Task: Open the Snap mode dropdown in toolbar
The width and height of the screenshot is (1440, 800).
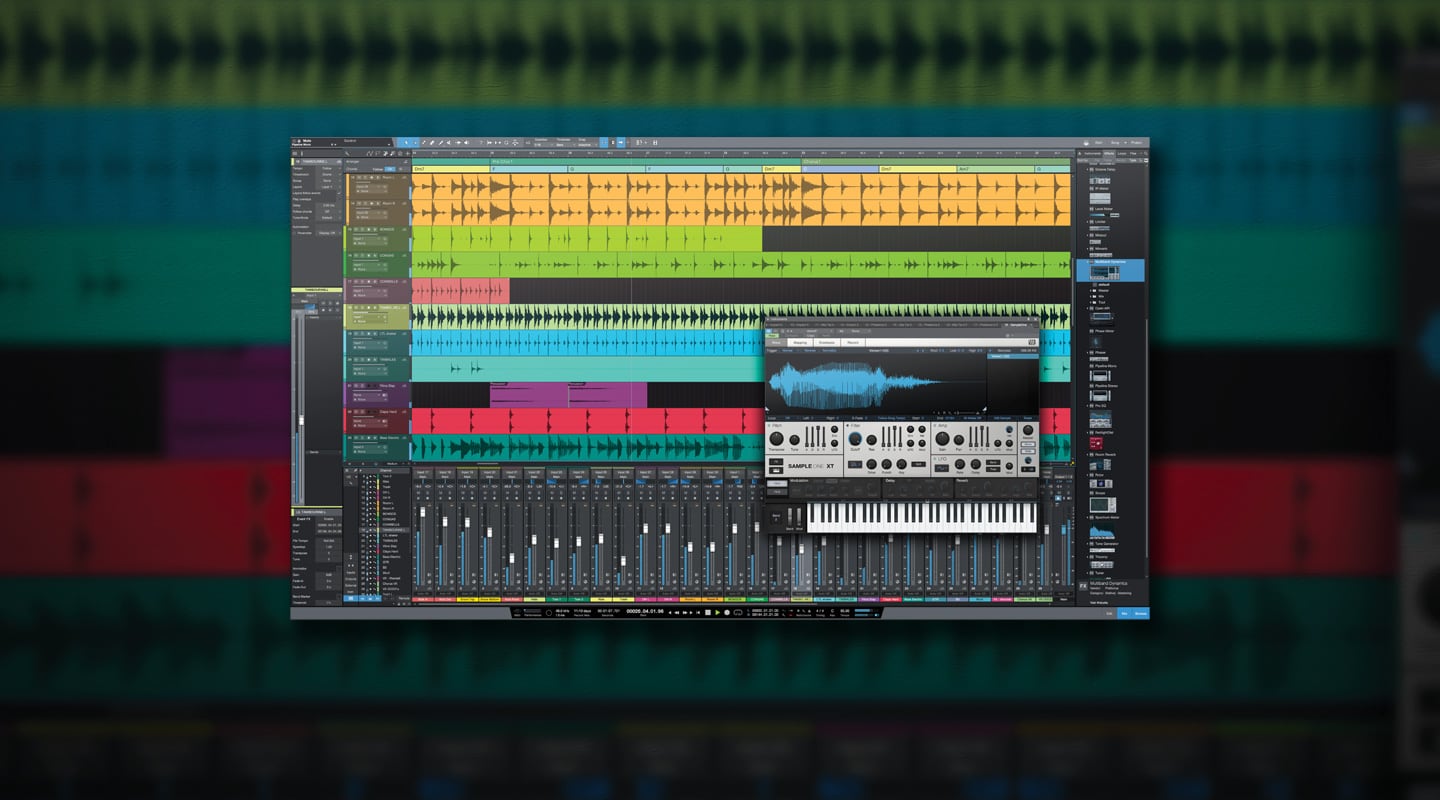Action: (x=588, y=145)
